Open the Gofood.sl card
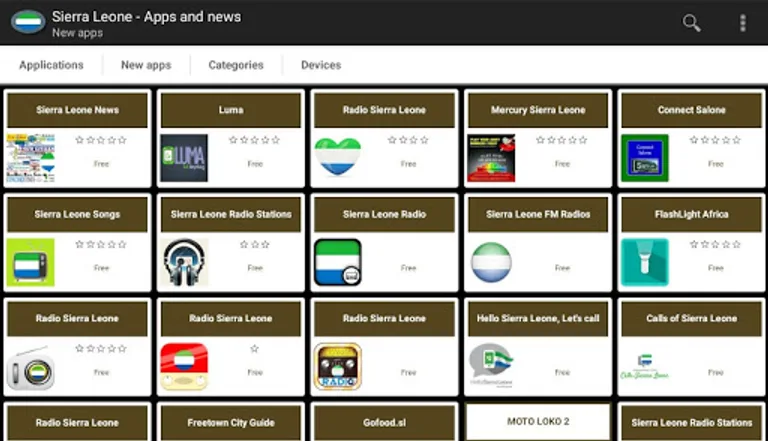Screen dimensions: 768x441 [x=384, y=422]
